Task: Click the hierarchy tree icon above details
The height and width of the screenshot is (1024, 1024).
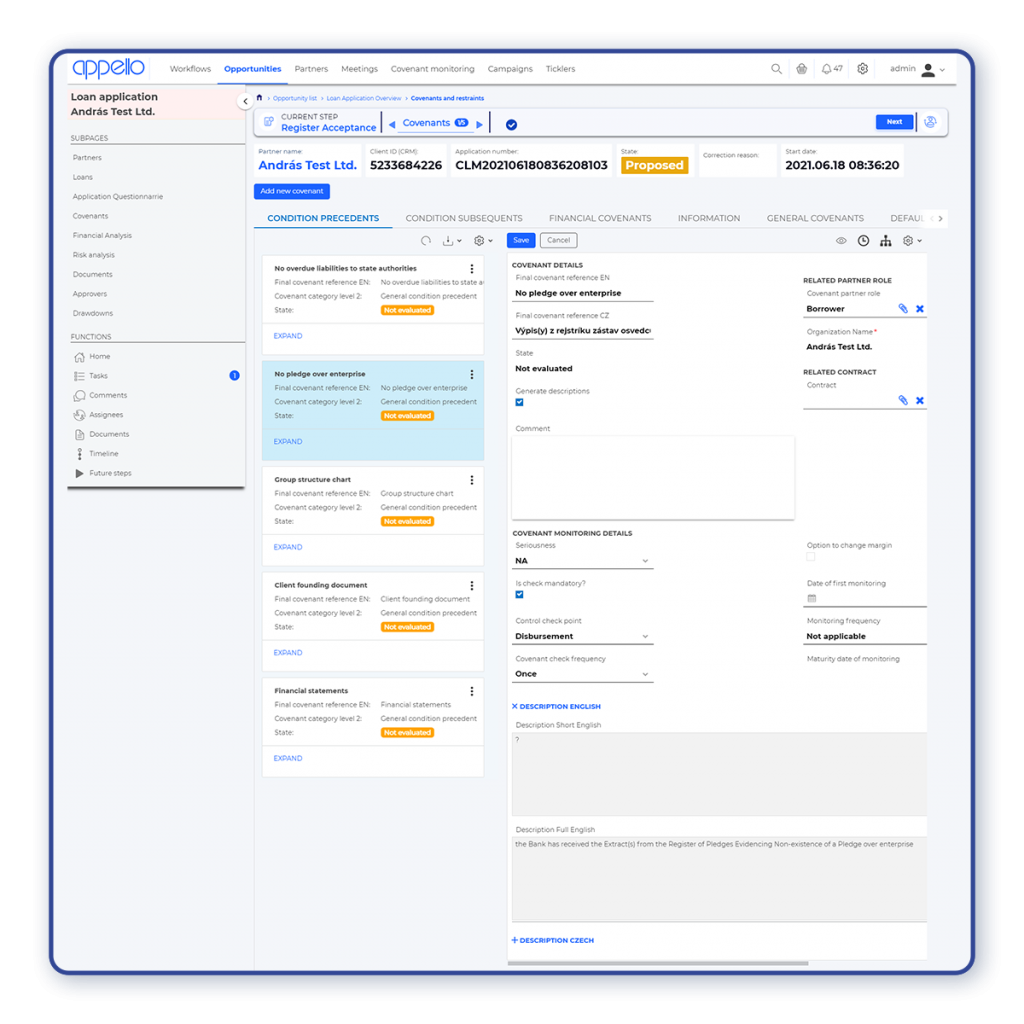Action: click(885, 241)
